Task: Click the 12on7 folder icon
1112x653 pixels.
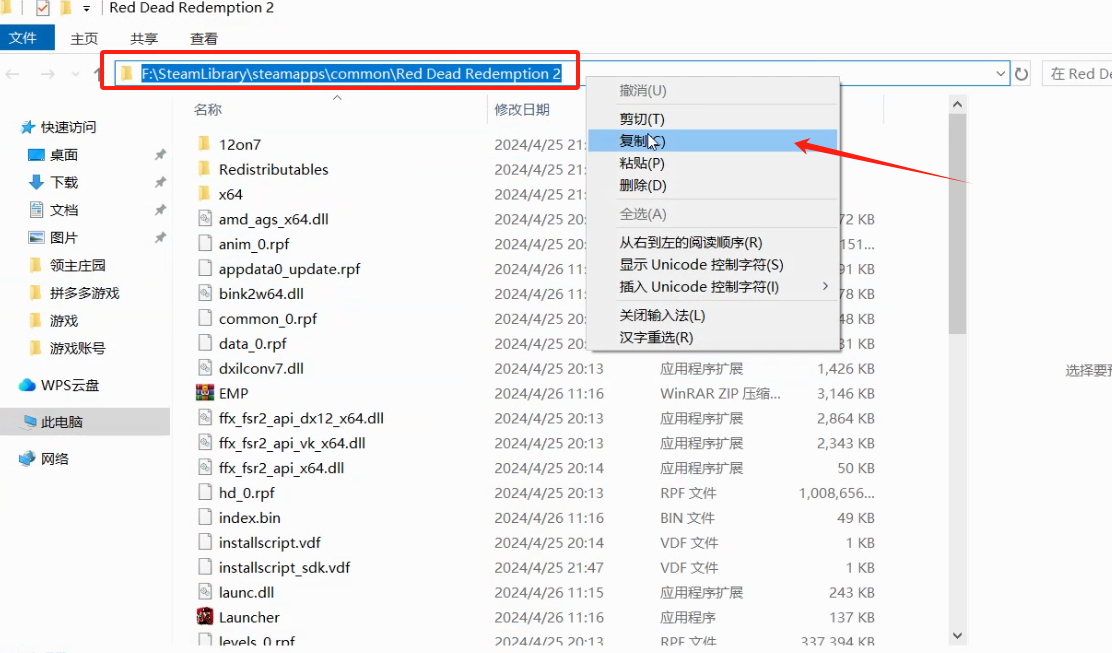Action: point(204,144)
